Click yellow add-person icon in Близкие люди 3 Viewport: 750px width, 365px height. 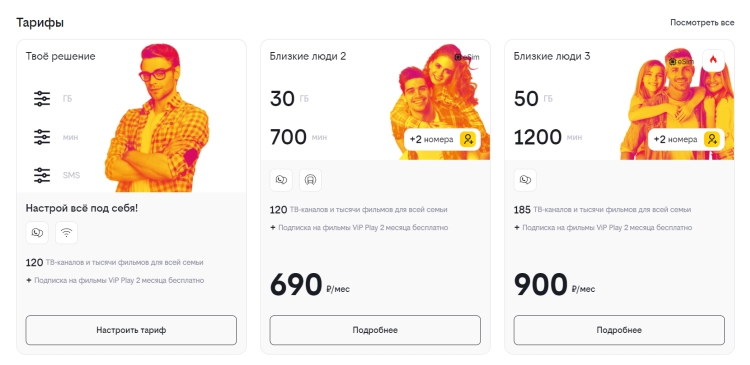pyautogui.click(x=711, y=139)
